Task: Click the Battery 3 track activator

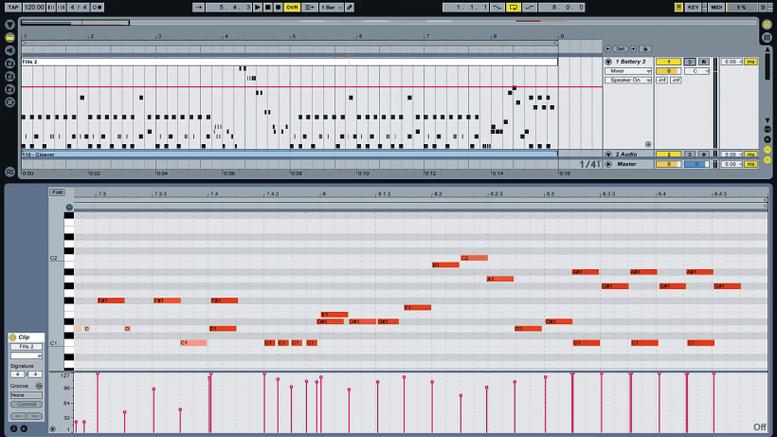Action: pyautogui.click(x=668, y=61)
